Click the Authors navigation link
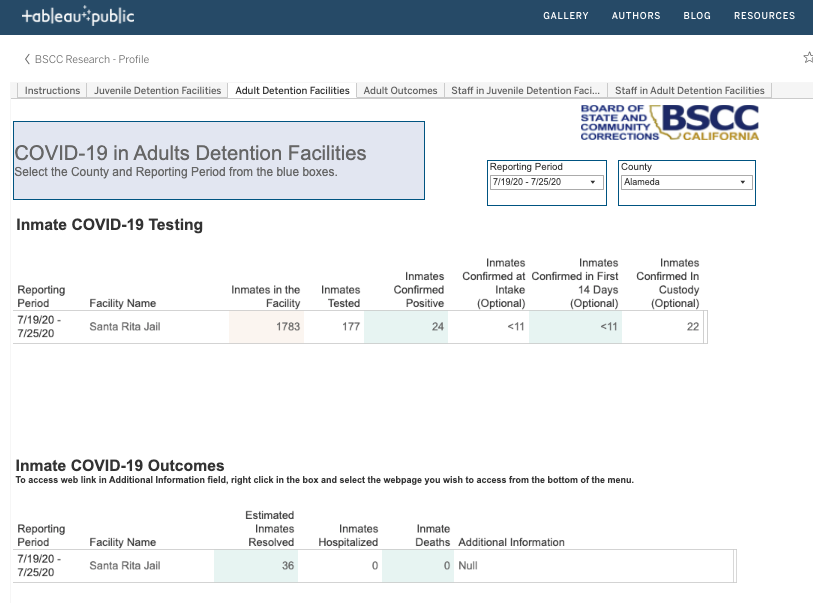The height and width of the screenshot is (603, 813). click(x=636, y=16)
